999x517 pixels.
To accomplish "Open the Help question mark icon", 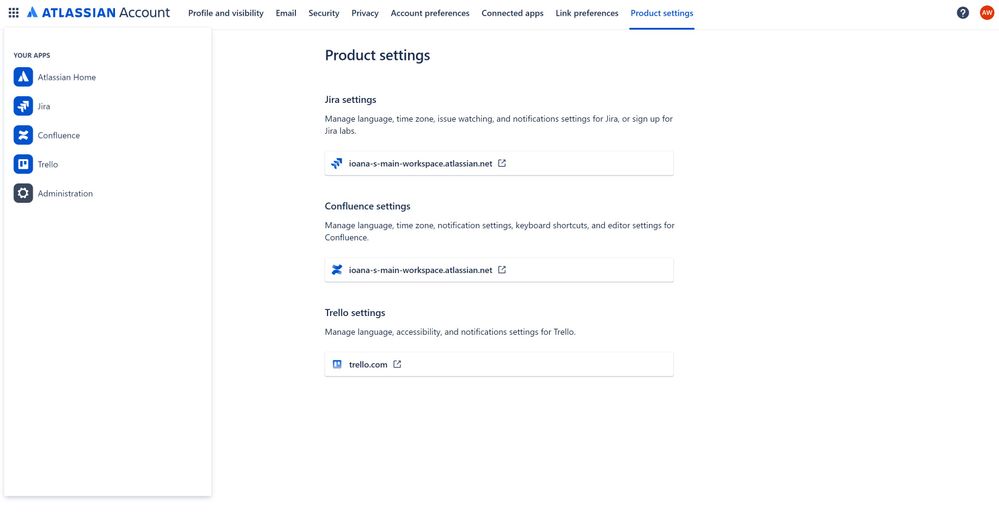I will tap(963, 13).
